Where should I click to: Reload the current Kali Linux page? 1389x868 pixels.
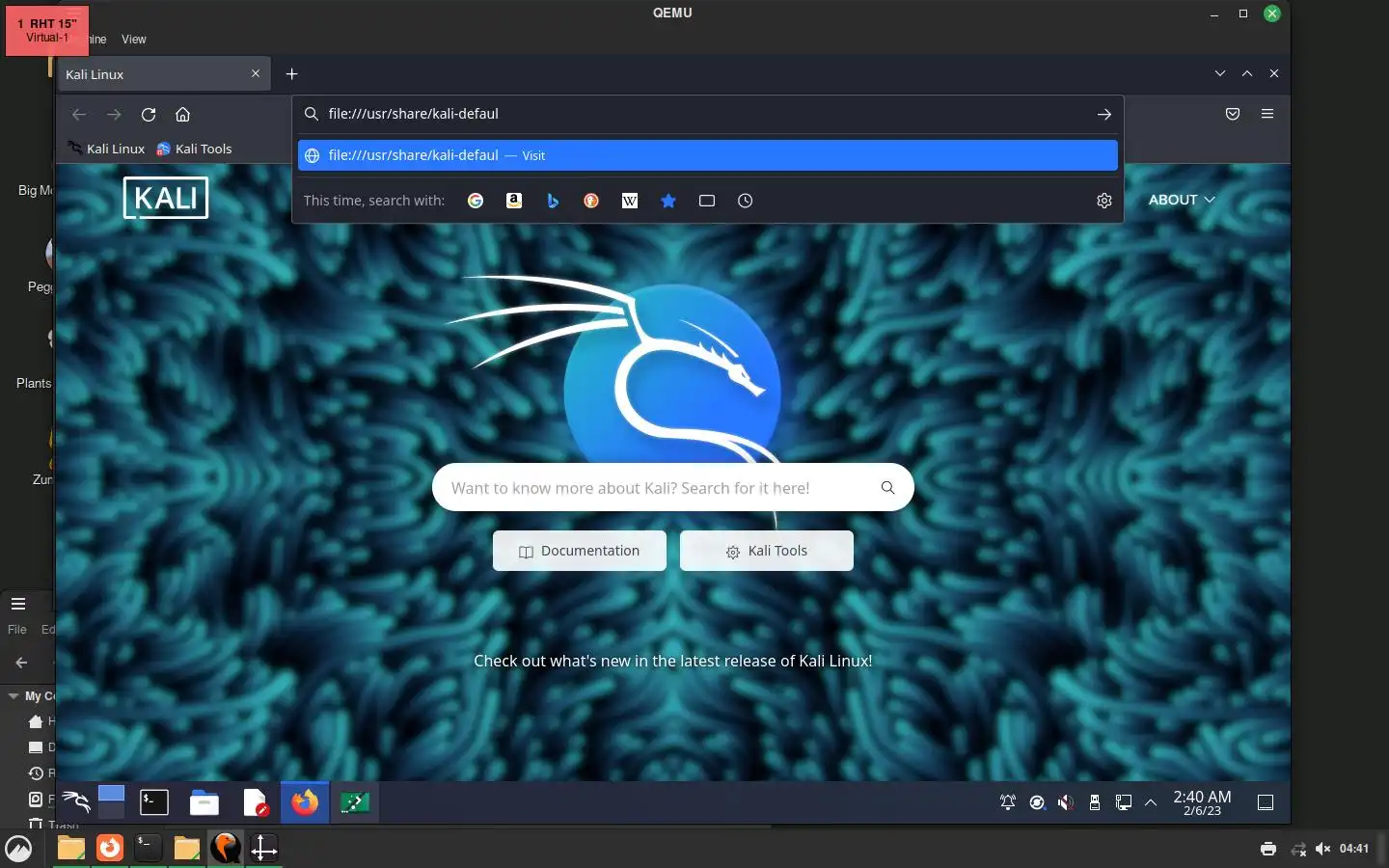pos(149,115)
